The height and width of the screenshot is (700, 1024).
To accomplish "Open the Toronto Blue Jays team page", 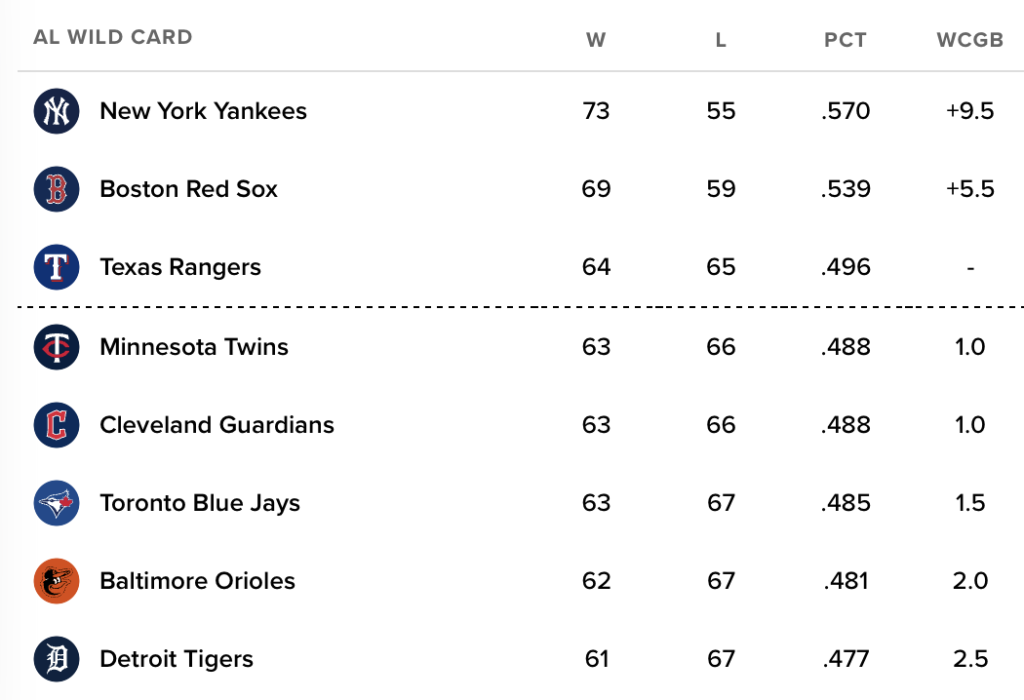I will pyautogui.click(x=200, y=503).
